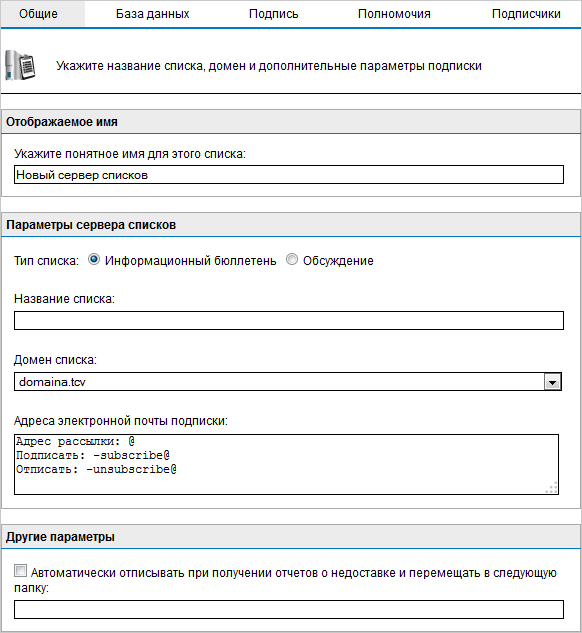This screenshot has height=633, width=582.
Task: Enable automatic unsubscribe on bounce reports
Action: 21,571
